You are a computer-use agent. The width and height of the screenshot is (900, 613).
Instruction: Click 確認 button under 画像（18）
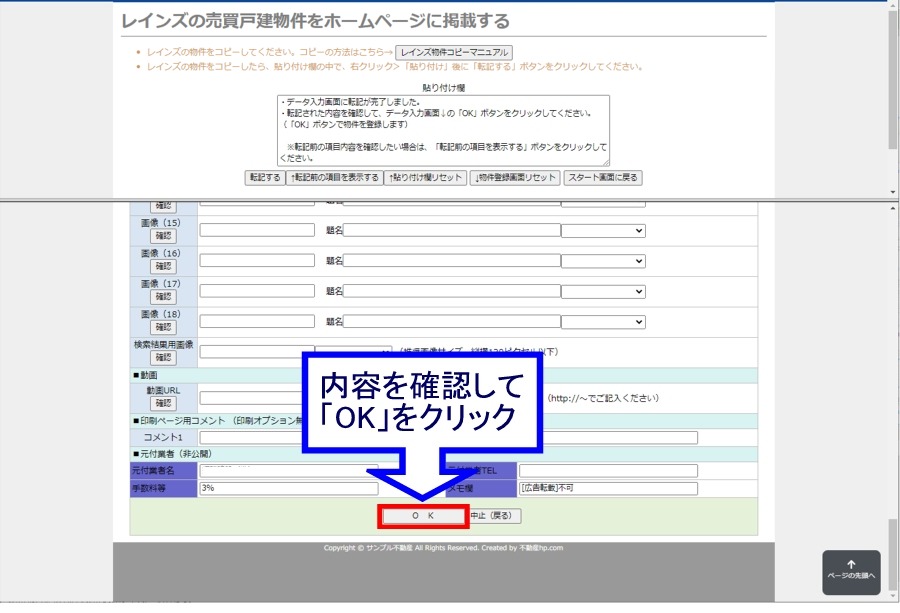(x=163, y=327)
